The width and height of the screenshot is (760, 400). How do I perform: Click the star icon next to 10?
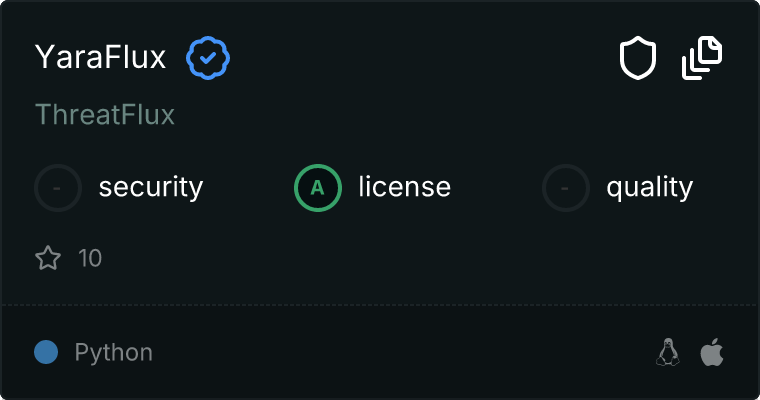click(x=48, y=259)
